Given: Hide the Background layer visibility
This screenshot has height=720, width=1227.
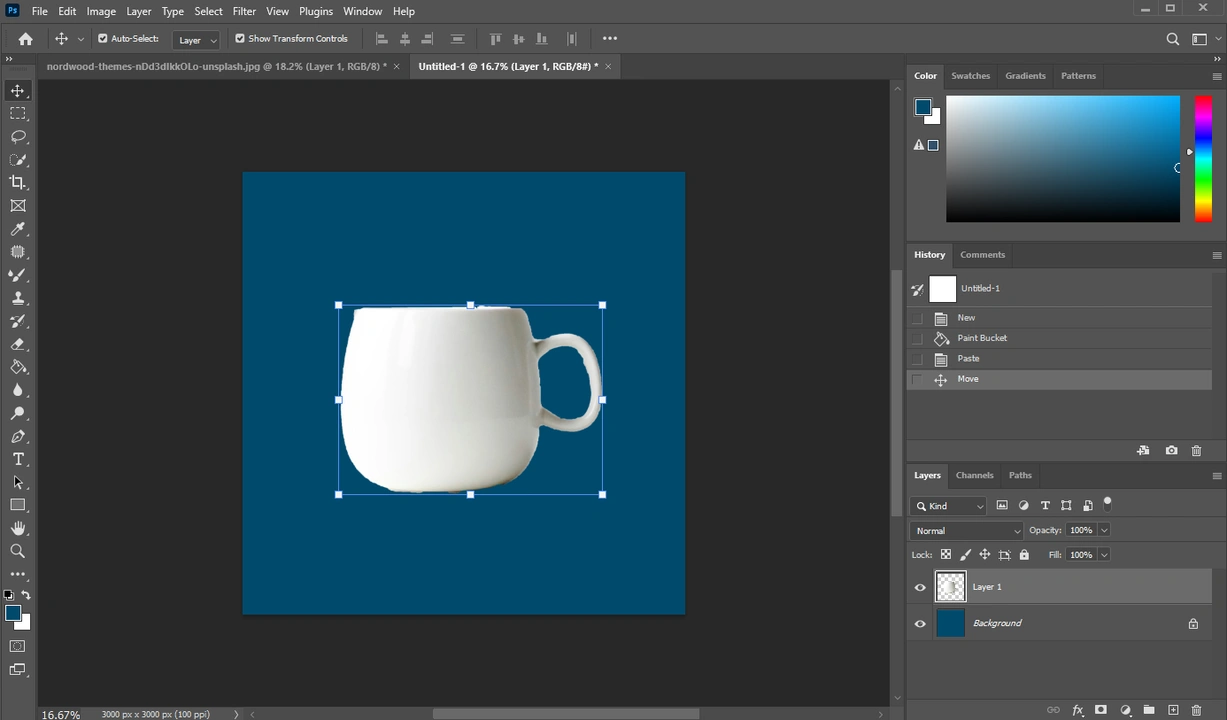Looking at the screenshot, I should coord(920,623).
